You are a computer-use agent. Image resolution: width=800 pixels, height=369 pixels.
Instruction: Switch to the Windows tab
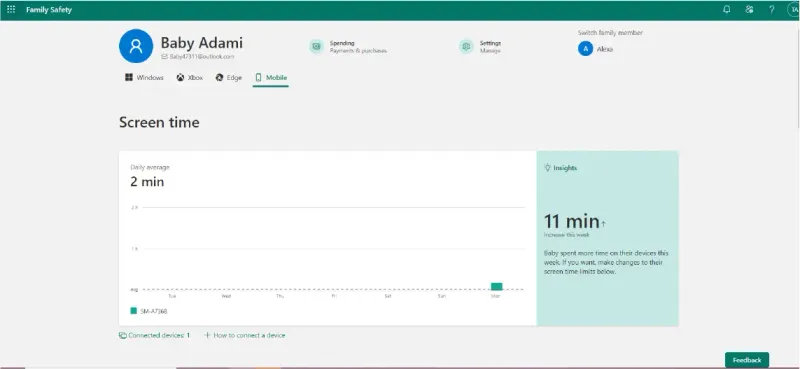tap(144, 78)
